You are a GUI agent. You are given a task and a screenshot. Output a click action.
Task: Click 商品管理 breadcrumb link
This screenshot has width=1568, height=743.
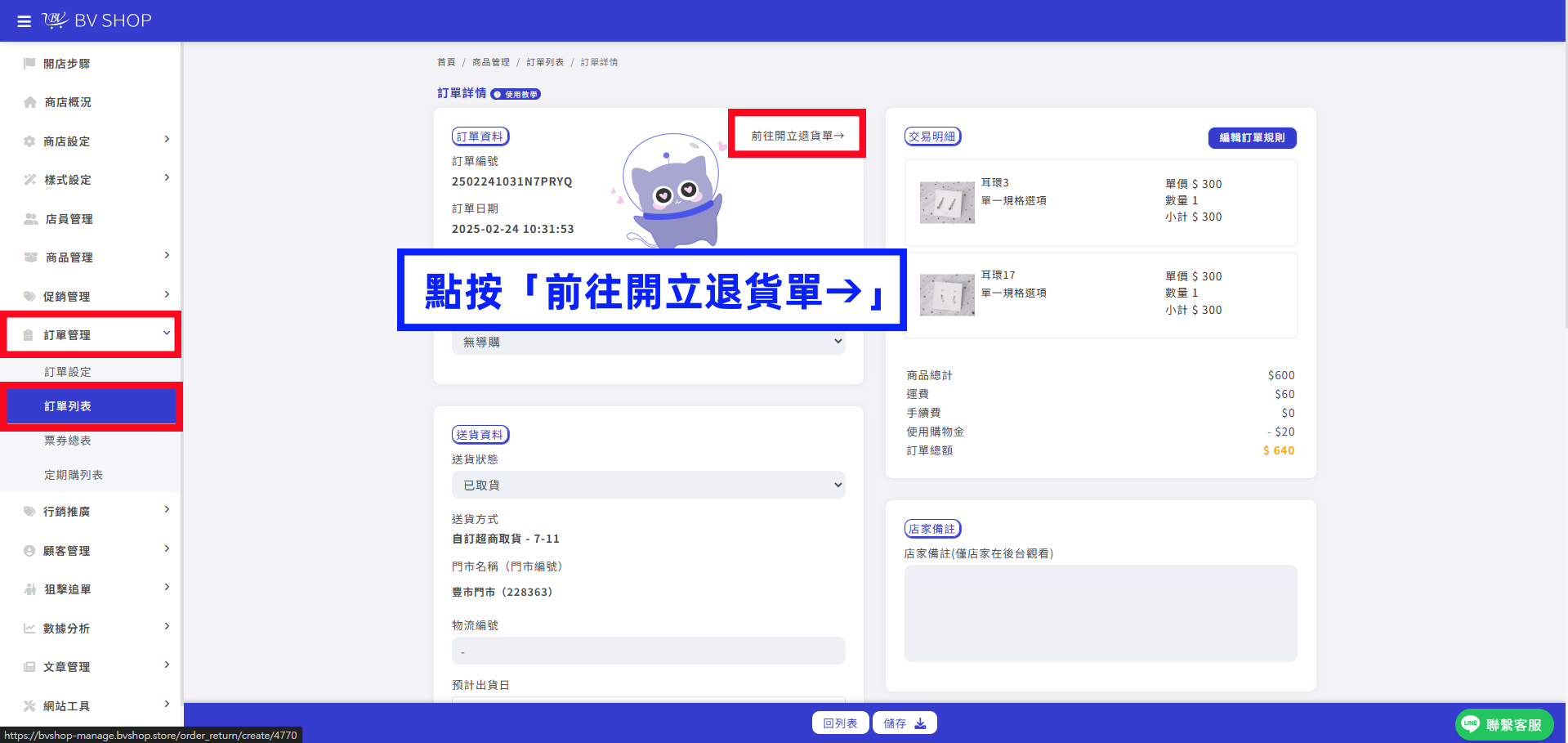491,62
